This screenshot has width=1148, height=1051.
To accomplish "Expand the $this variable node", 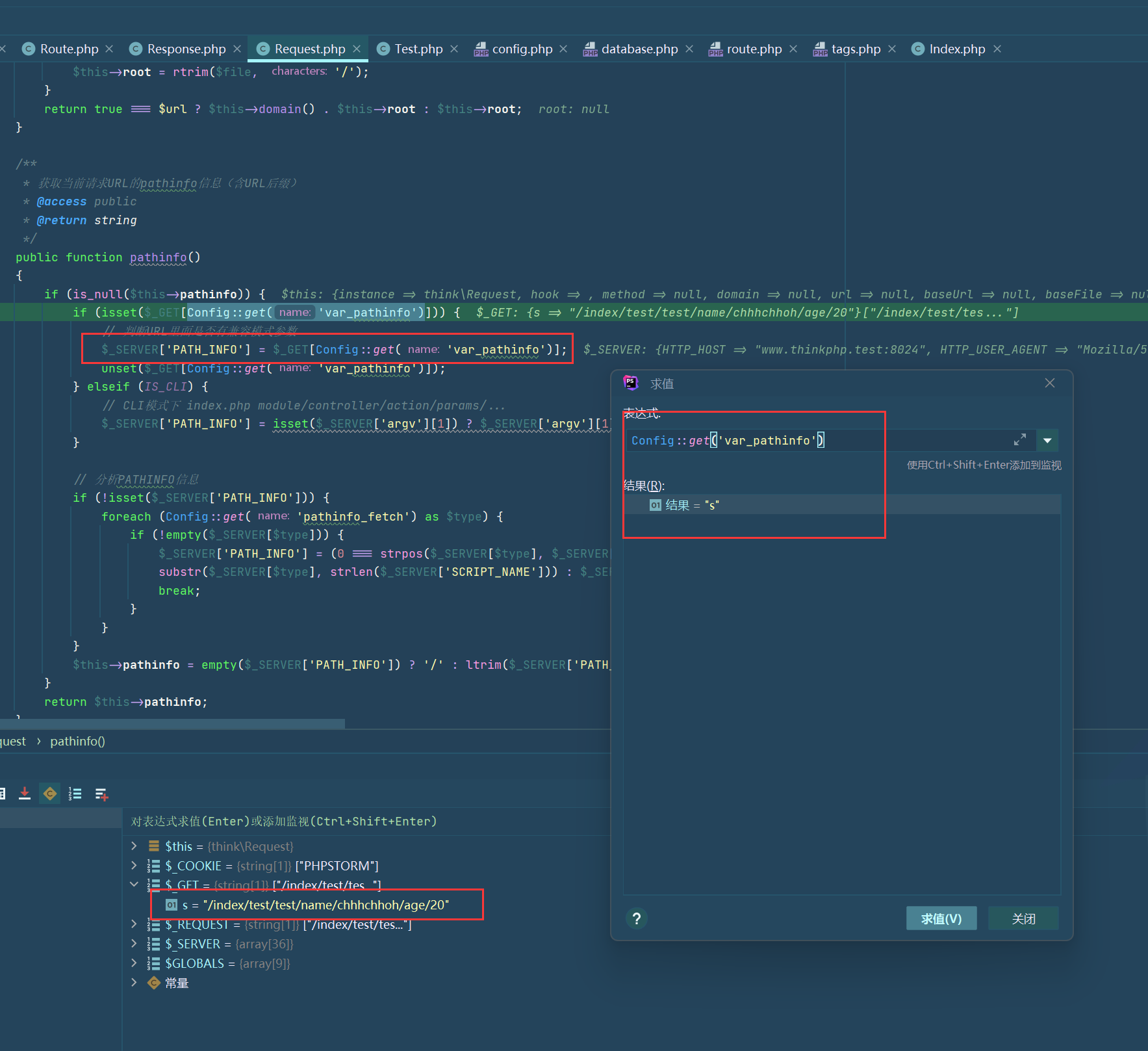I will (x=134, y=846).
